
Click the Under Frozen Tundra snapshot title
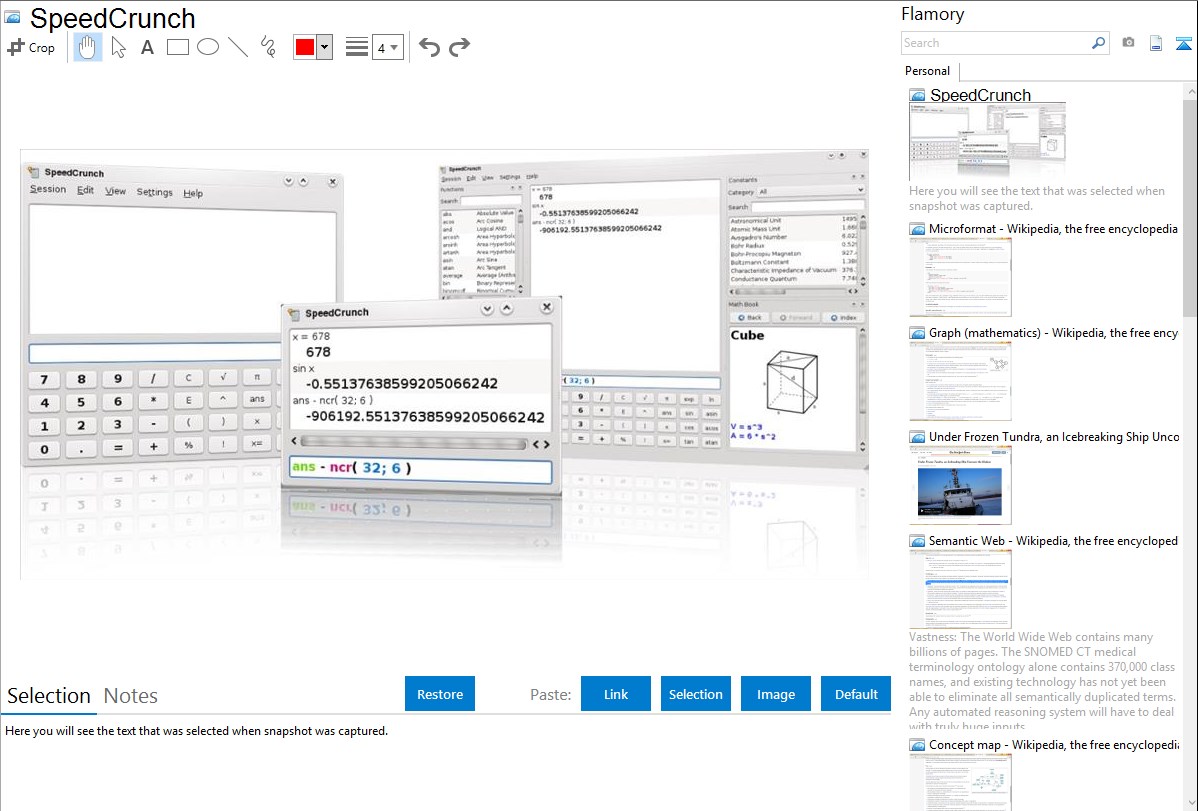coord(1054,436)
